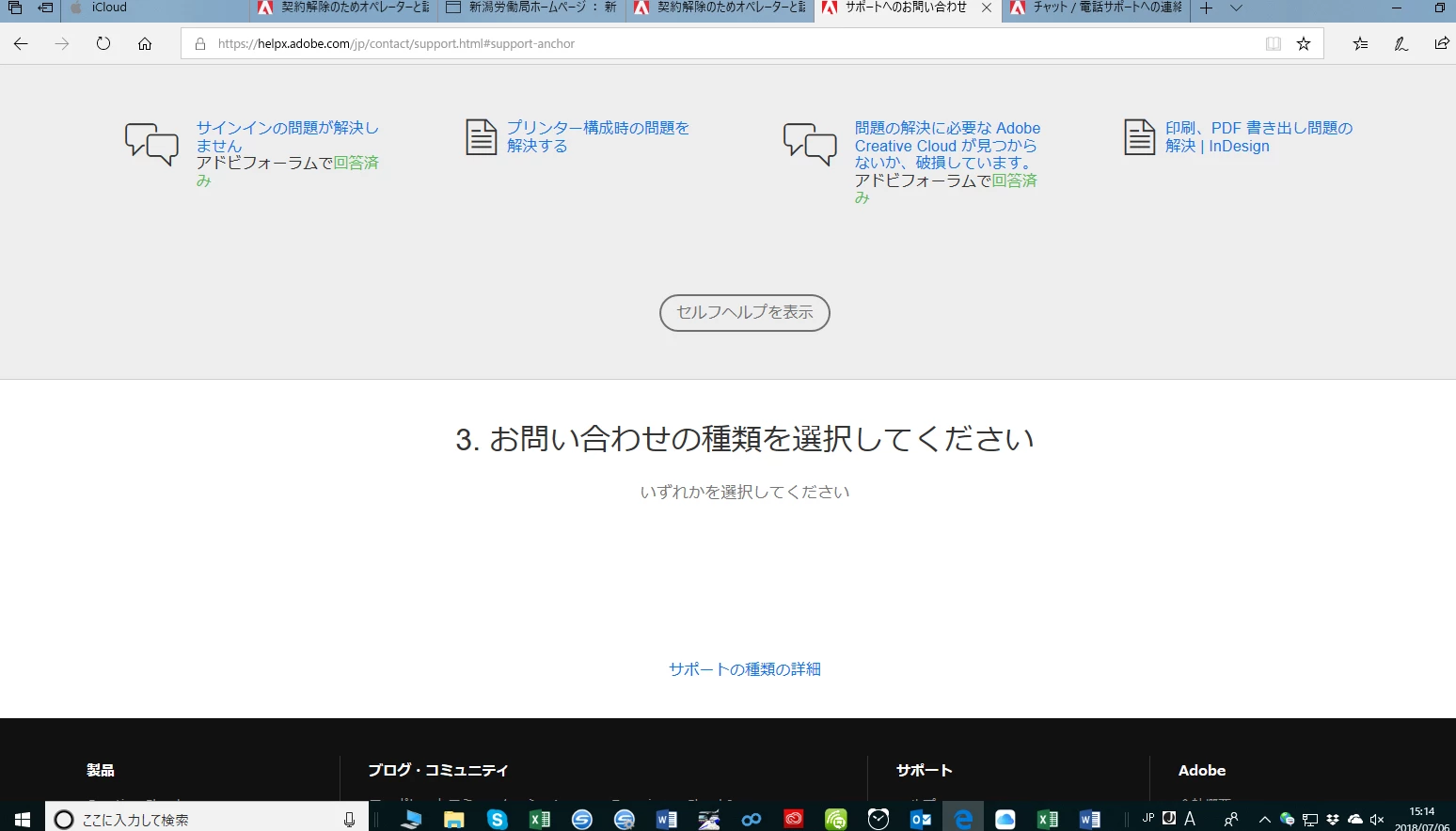1456x831 pixels.
Task: Click chat bubble icon beside Creative Cloud issue
Action: click(810, 144)
